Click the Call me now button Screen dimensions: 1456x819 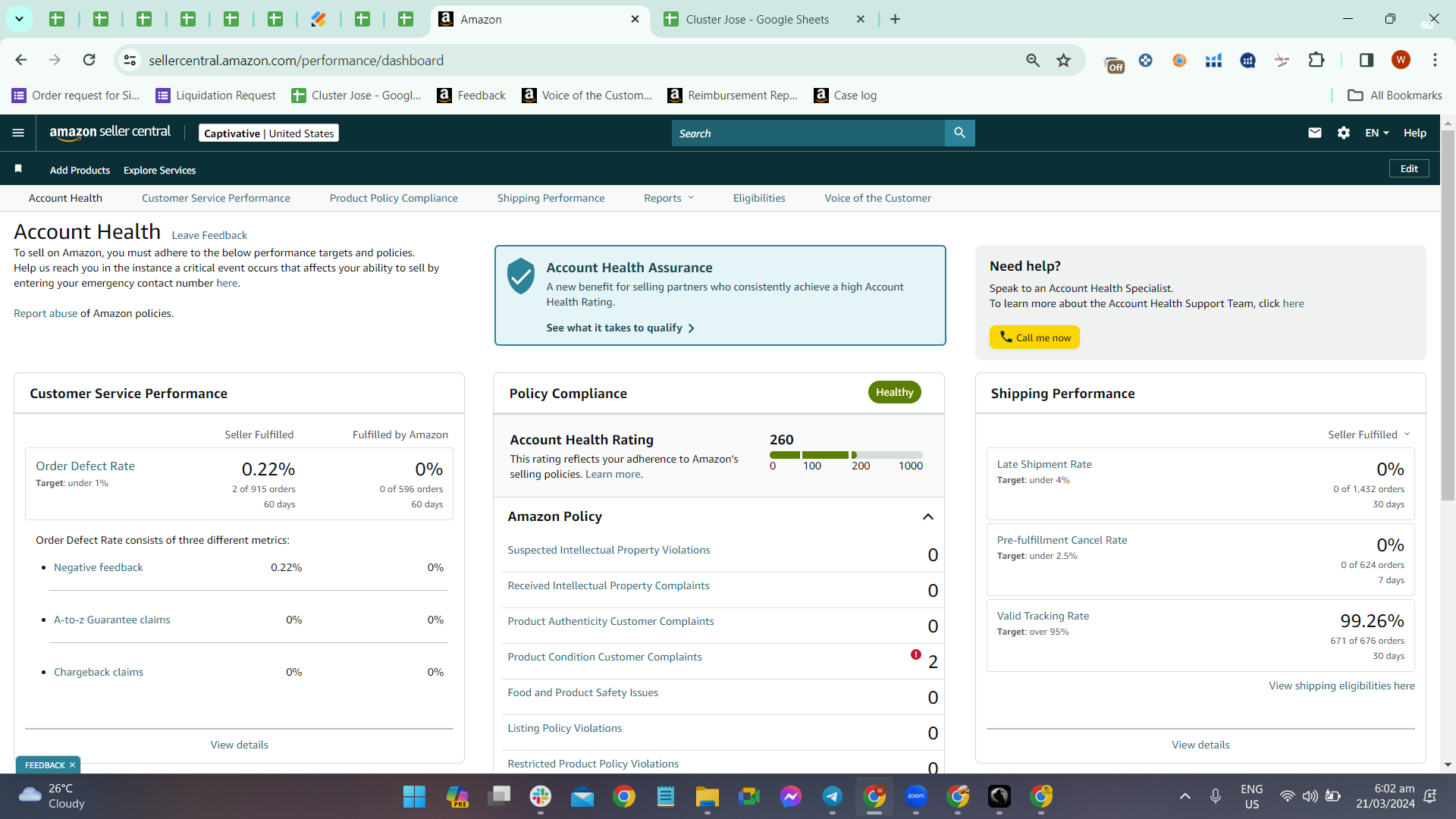1034,337
